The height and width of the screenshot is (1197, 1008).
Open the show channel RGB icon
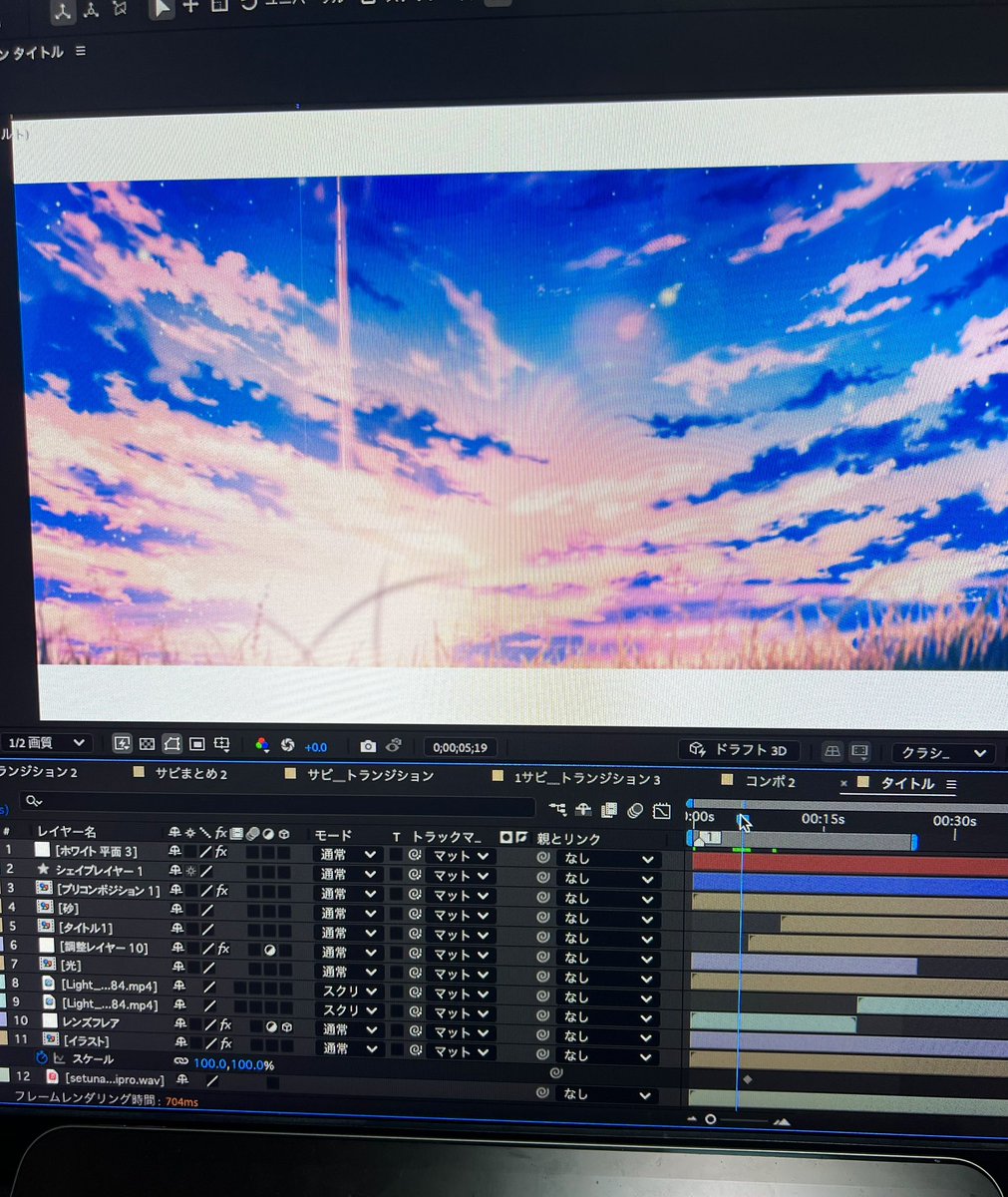[x=262, y=745]
